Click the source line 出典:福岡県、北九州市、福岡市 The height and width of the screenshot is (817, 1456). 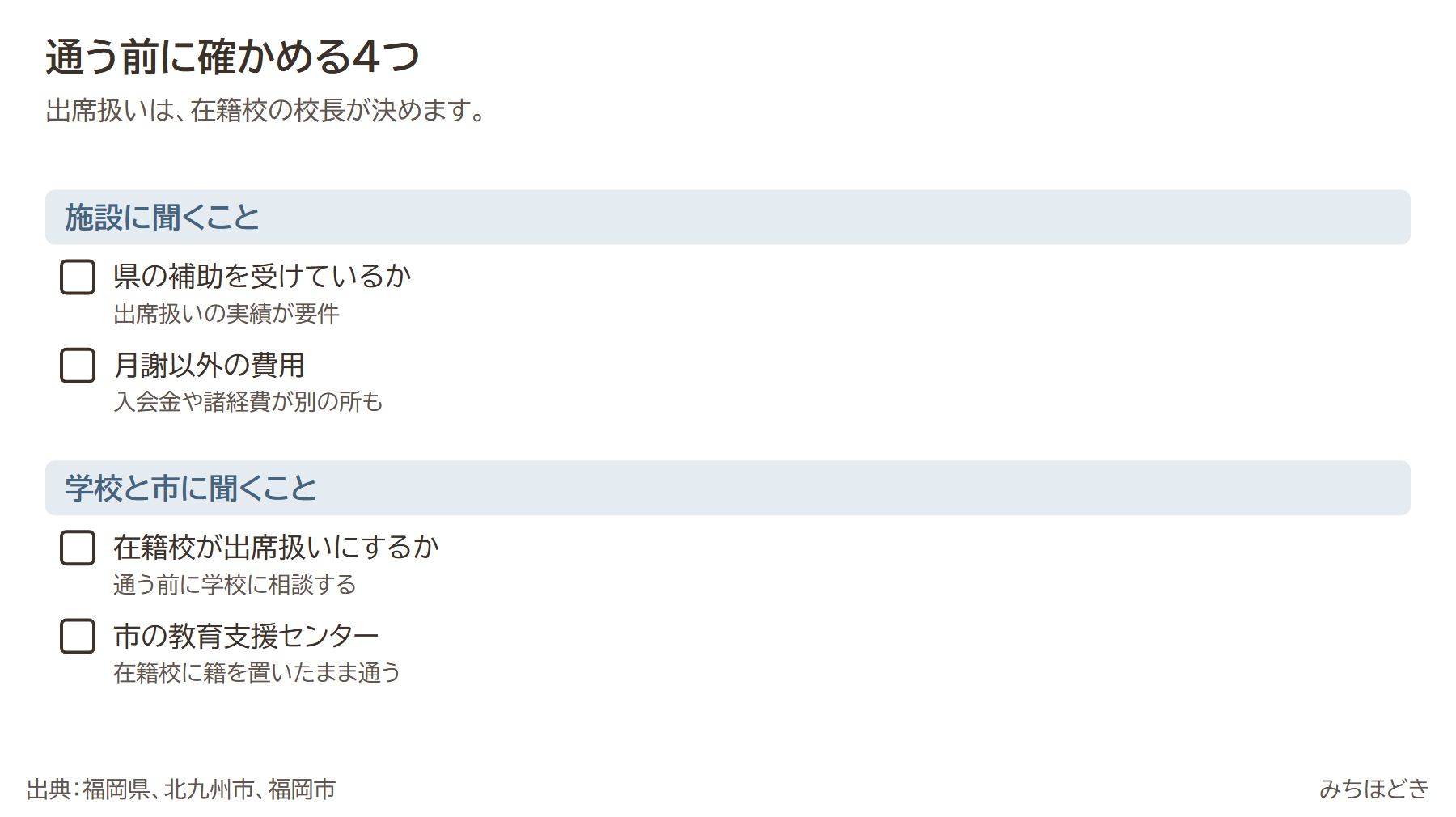pyautogui.click(x=181, y=789)
